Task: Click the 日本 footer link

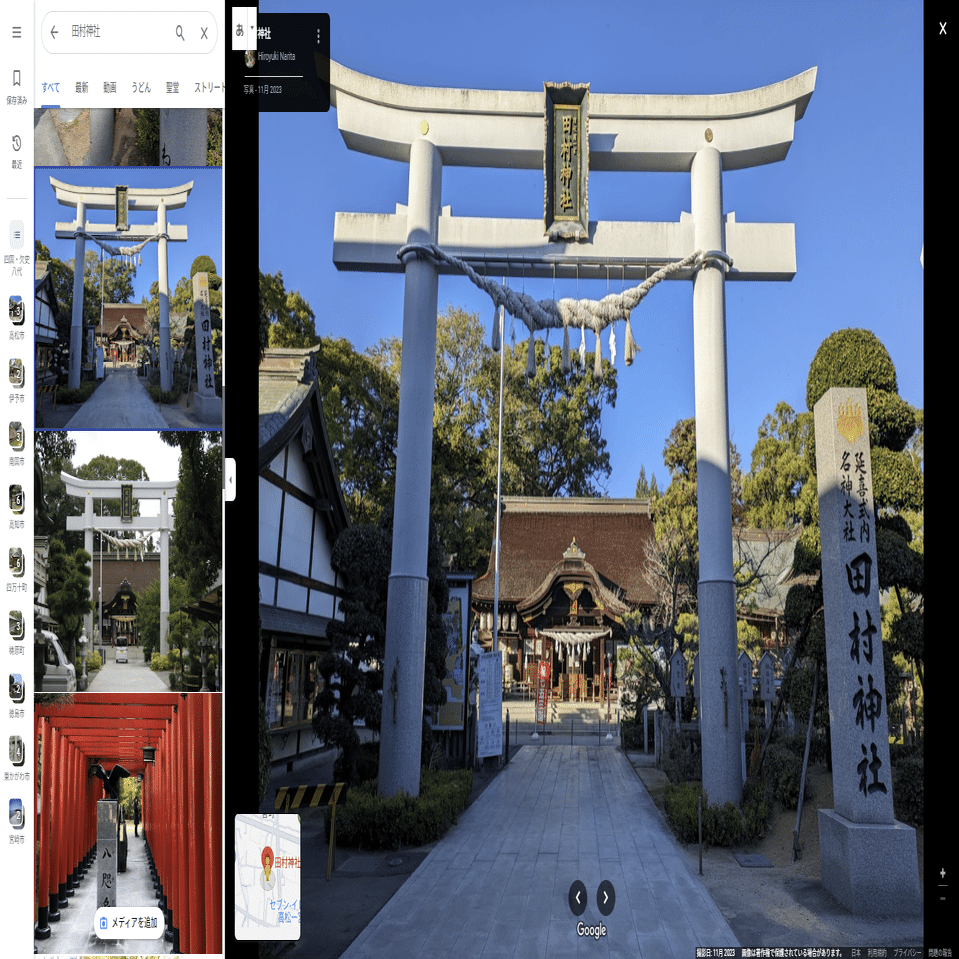Action: (856, 952)
